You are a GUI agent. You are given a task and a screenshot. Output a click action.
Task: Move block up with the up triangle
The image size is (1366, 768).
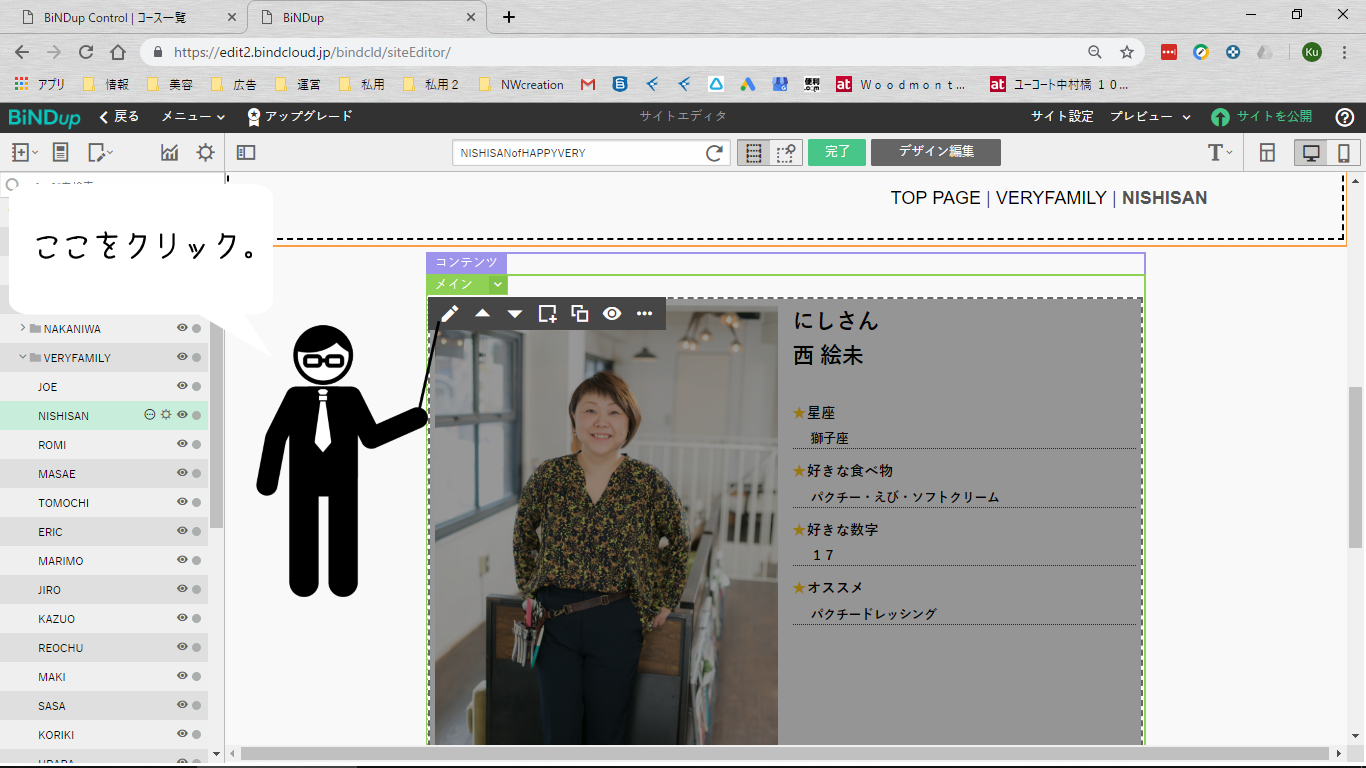click(x=482, y=314)
